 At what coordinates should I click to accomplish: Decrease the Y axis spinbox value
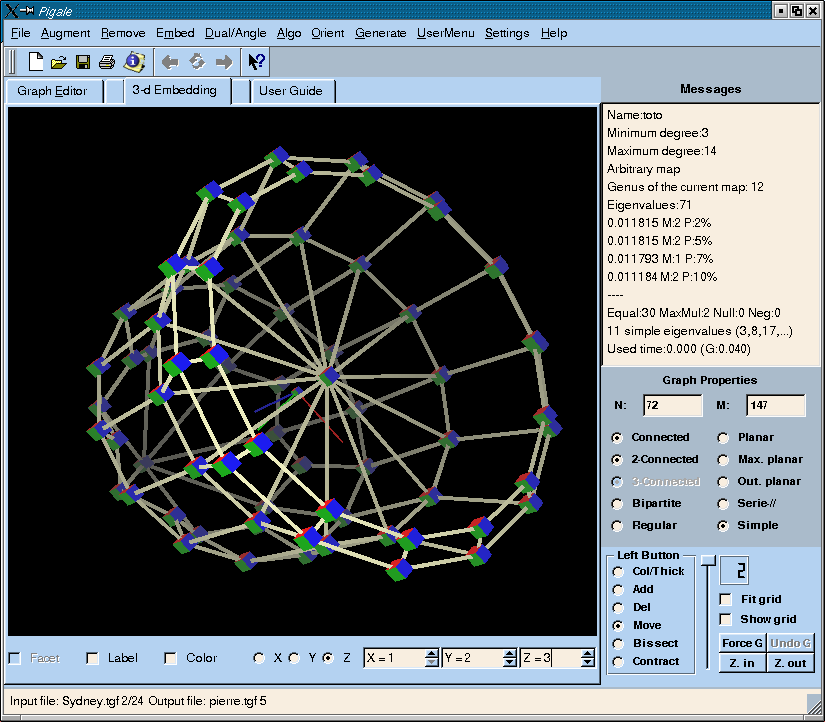(509, 663)
